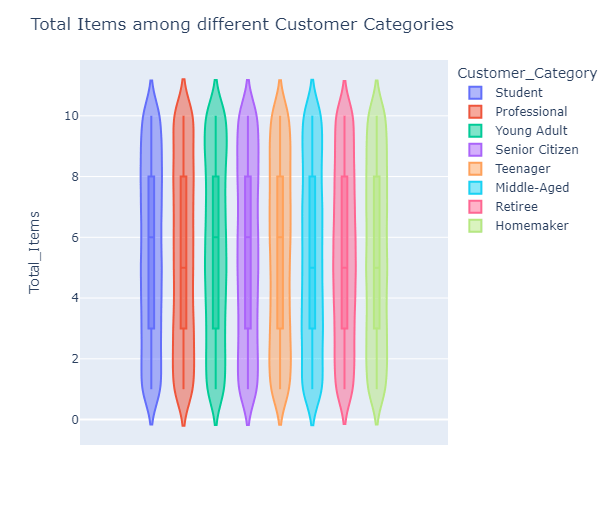Click the Professional legend color swatch
This screenshot has width=612, height=525.
tap(475, 112)
